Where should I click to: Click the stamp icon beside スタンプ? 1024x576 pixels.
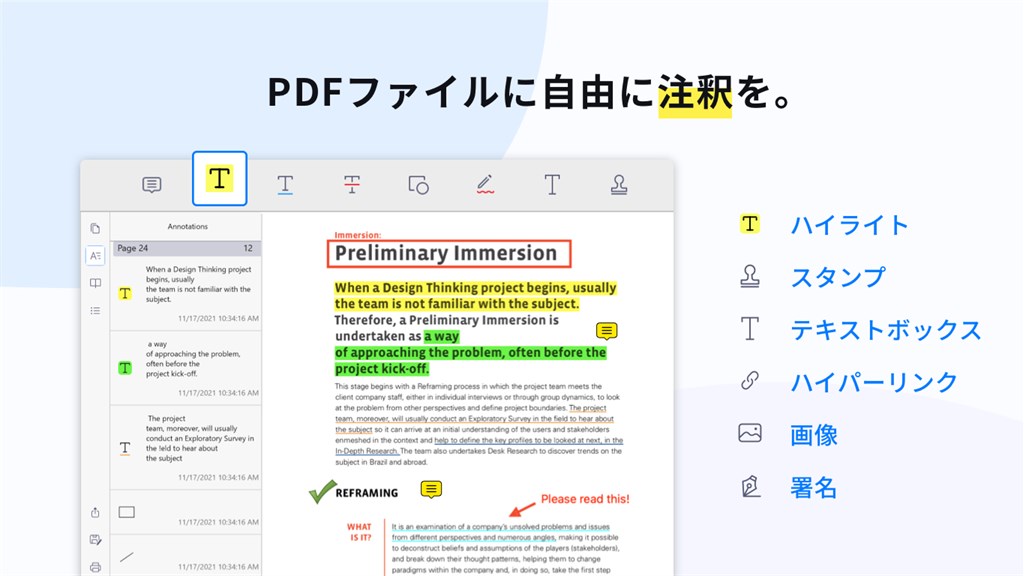tap(750, 276)
